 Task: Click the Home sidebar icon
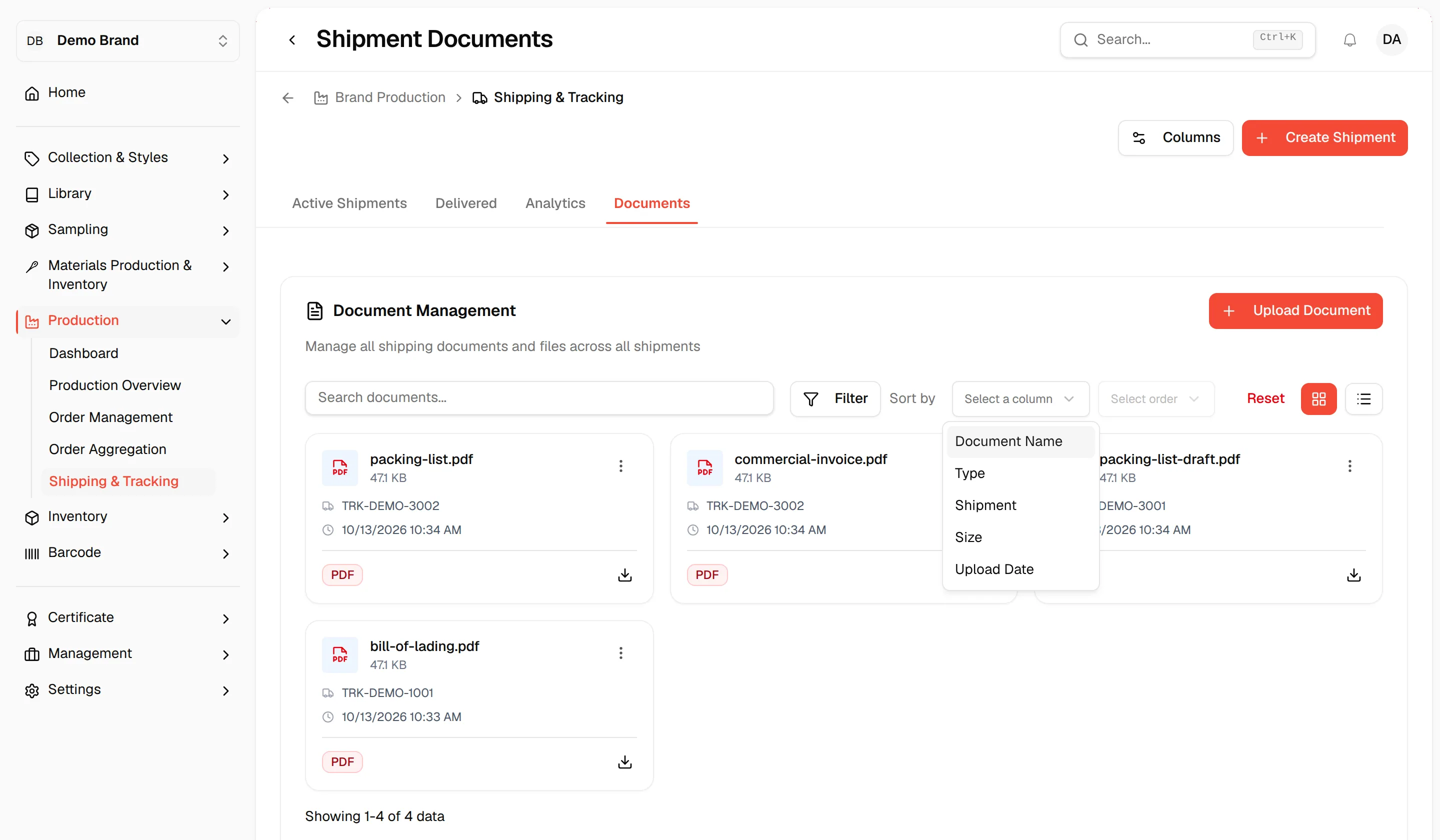coord(32,93)
